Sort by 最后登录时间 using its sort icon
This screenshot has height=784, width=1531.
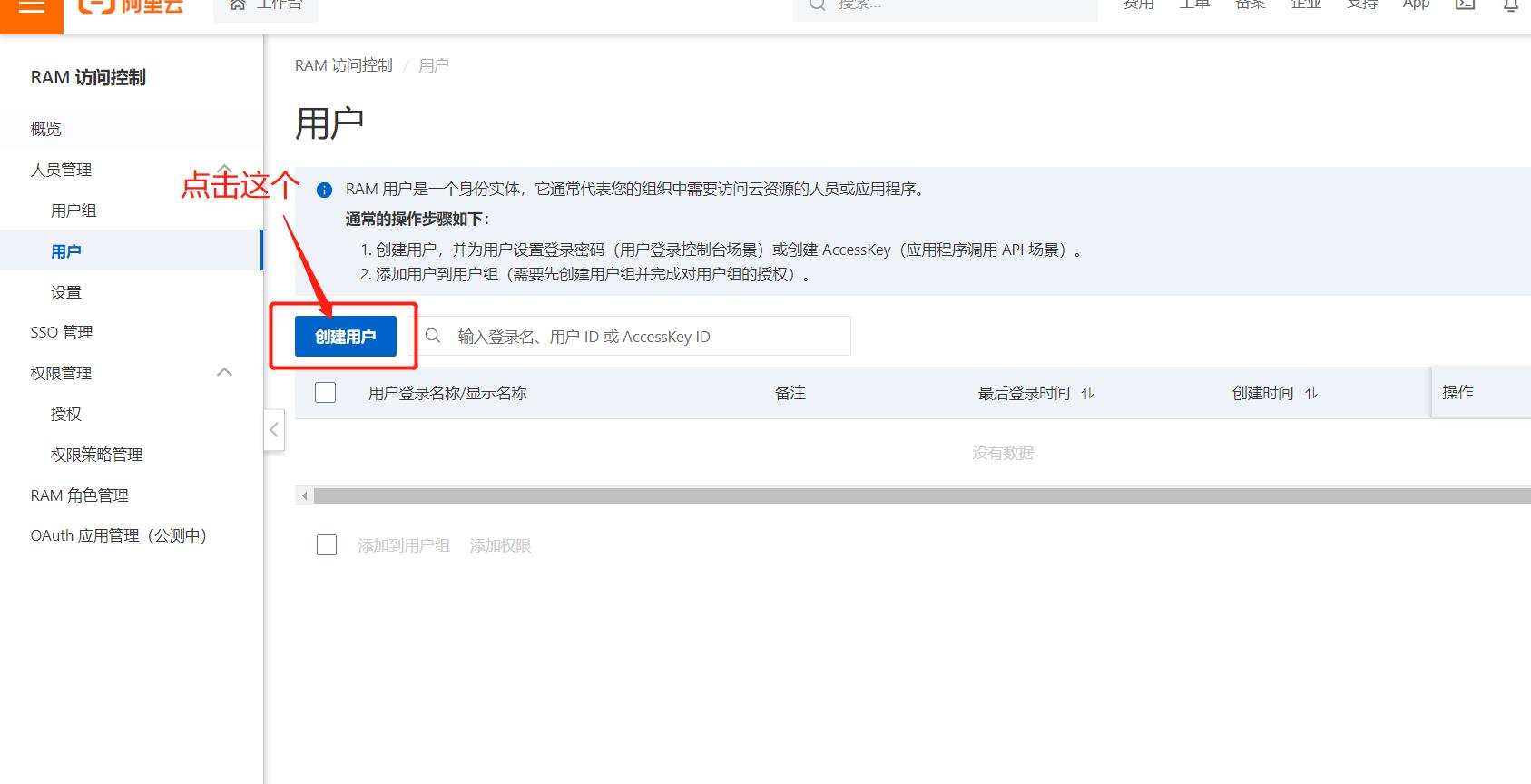click(1087, 393)
